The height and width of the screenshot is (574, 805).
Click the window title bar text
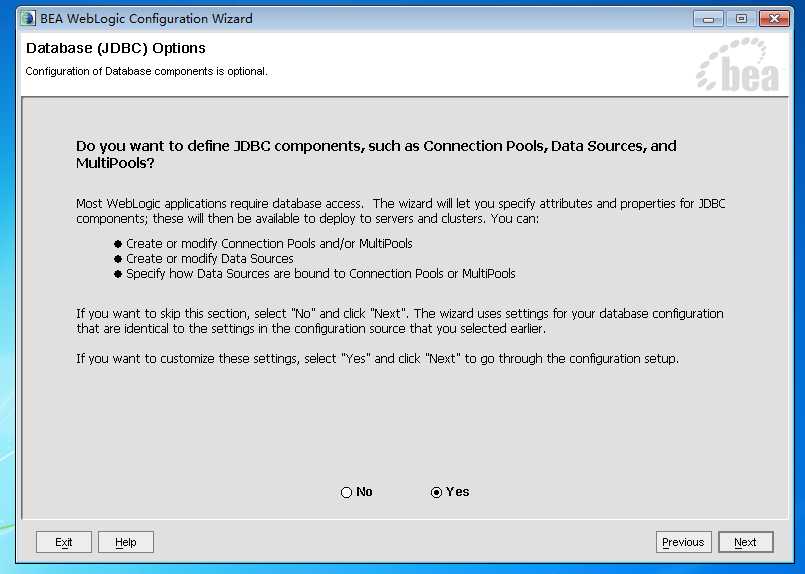click(x=146, y=19)
